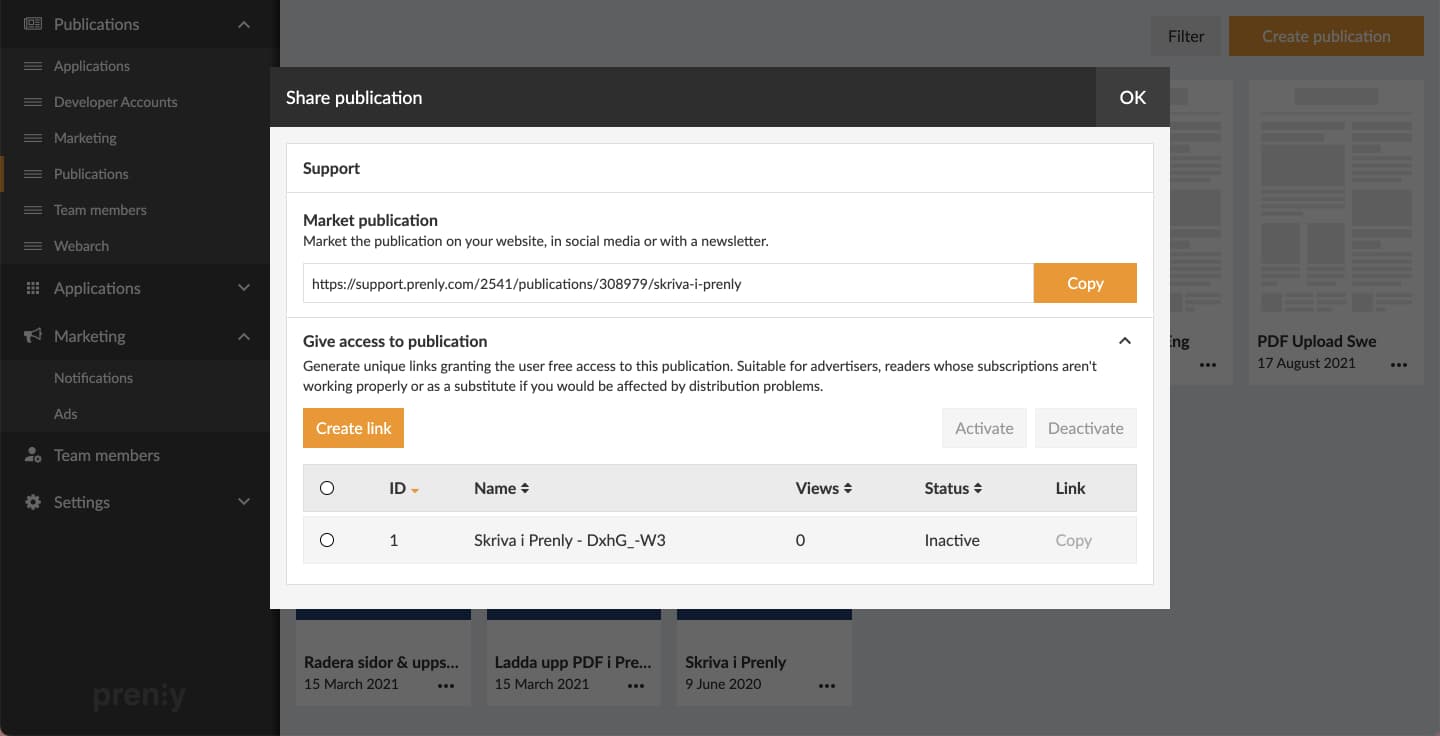Collapse the Marketing section in the sidebar
The image size is (1440, 736).
pos(244,335)
